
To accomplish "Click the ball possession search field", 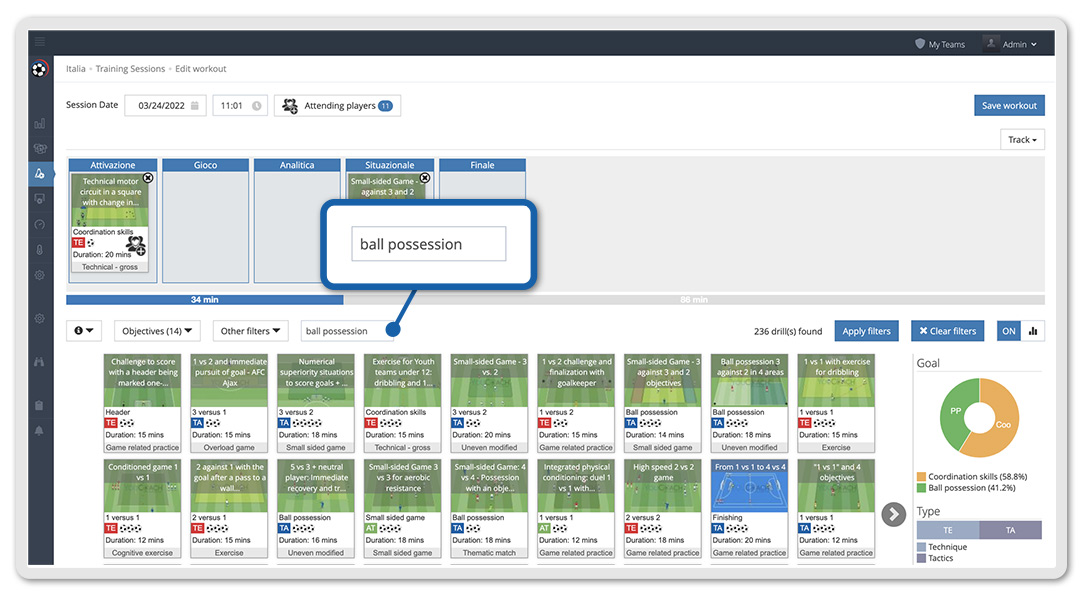I will click(347, 331).
